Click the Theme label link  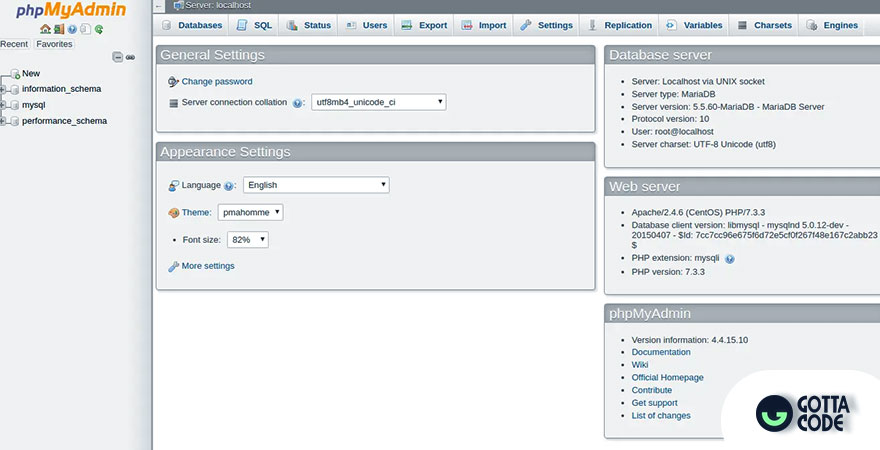tap(196, 212)
